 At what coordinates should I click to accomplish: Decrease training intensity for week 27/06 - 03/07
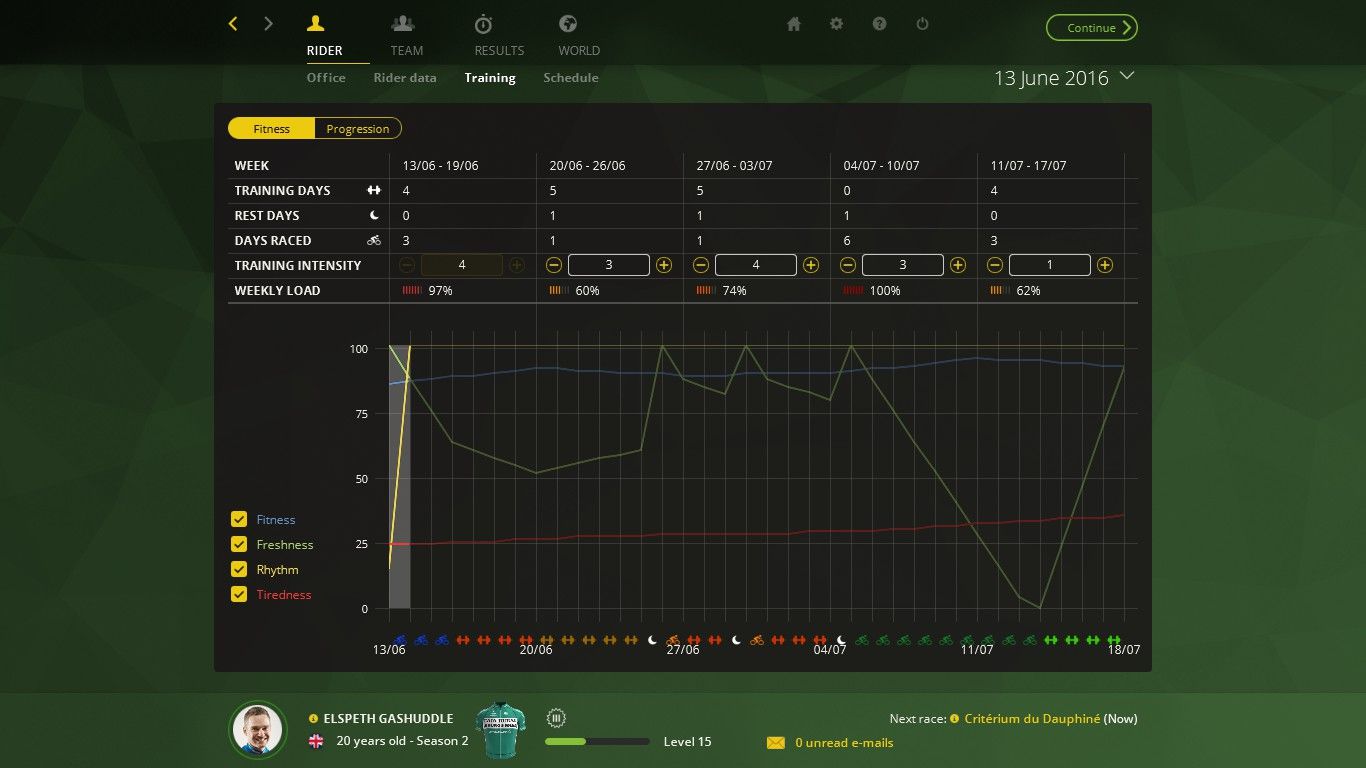click(701, 265)
